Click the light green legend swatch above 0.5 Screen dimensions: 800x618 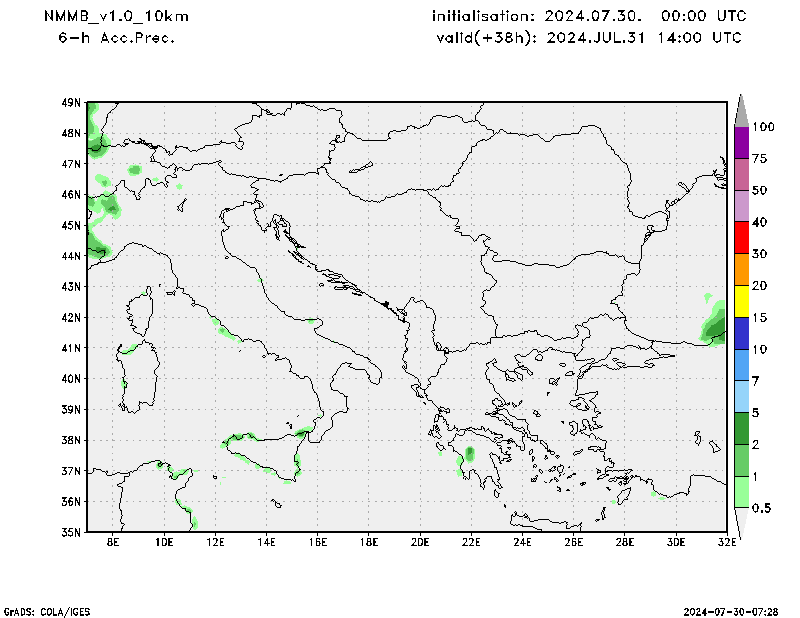coord(741,492)
